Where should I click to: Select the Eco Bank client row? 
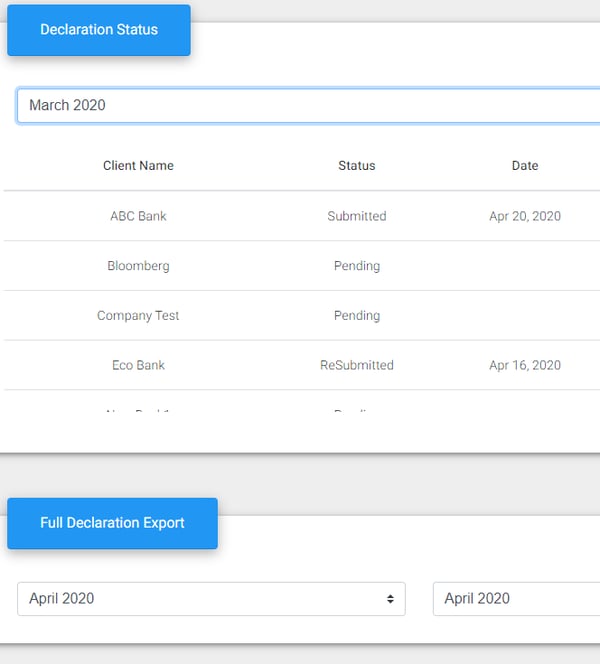[x=301, y=365]
